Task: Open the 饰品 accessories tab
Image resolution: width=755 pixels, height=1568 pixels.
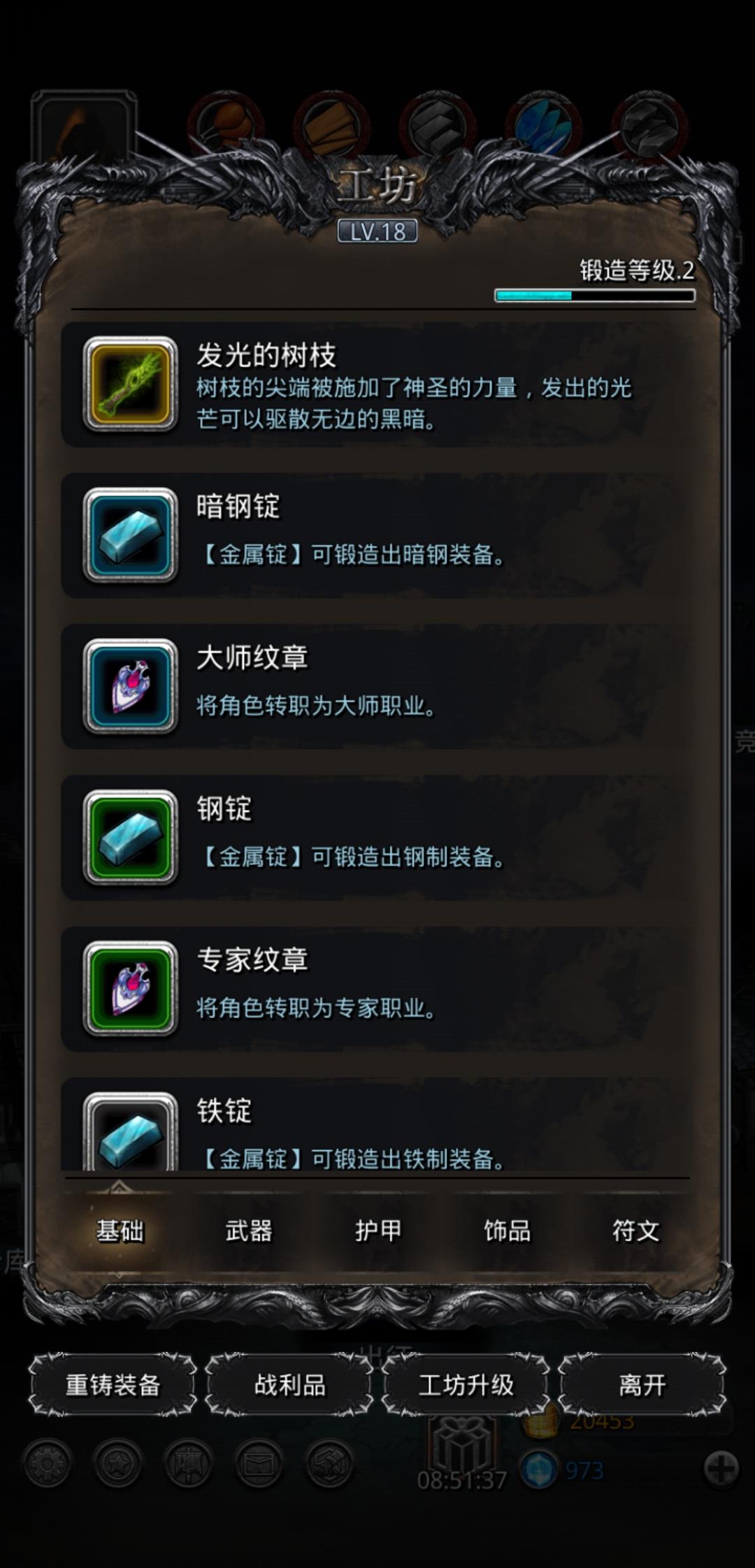Action: coord(508,1231)
